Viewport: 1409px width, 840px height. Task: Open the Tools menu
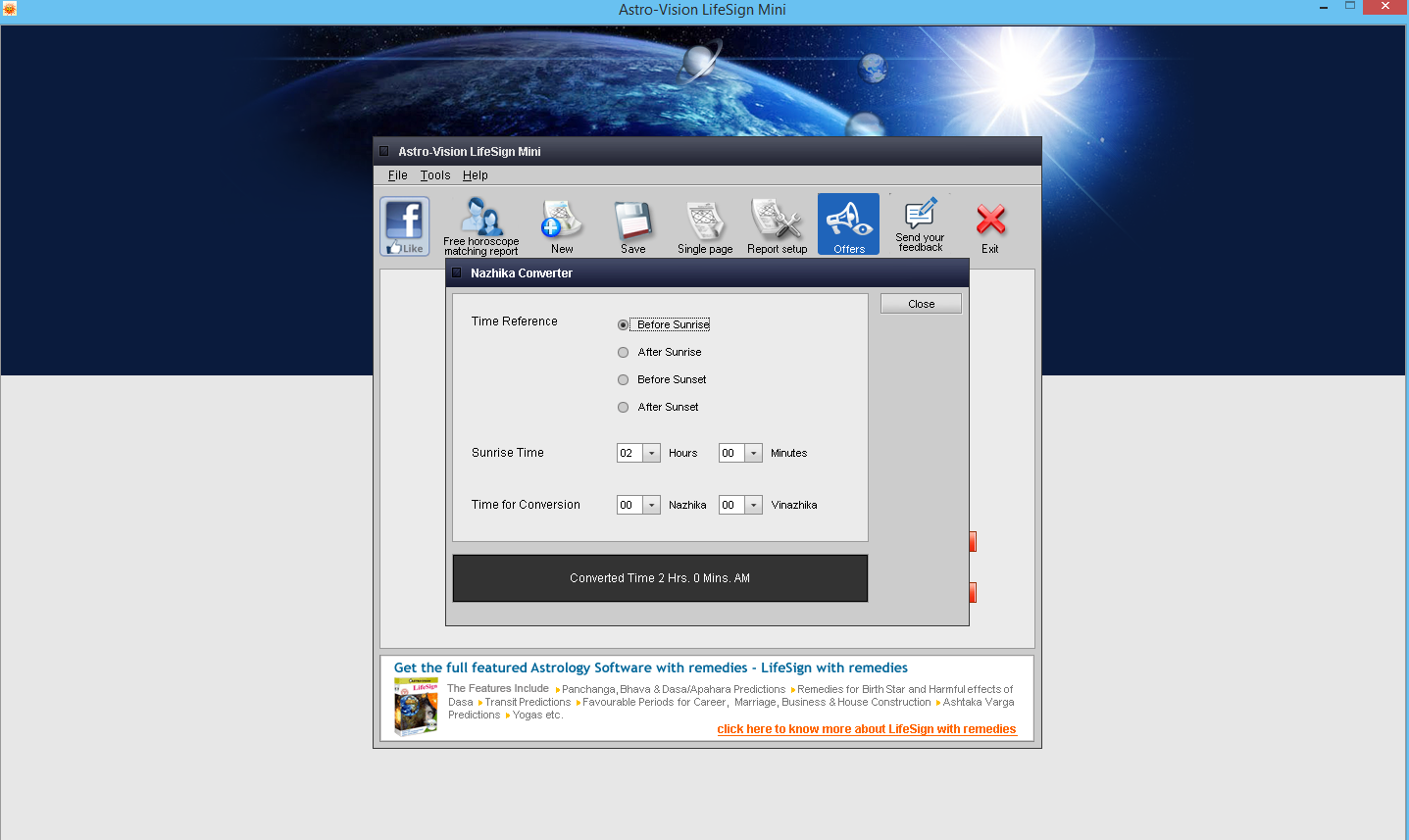pos(435,175)
